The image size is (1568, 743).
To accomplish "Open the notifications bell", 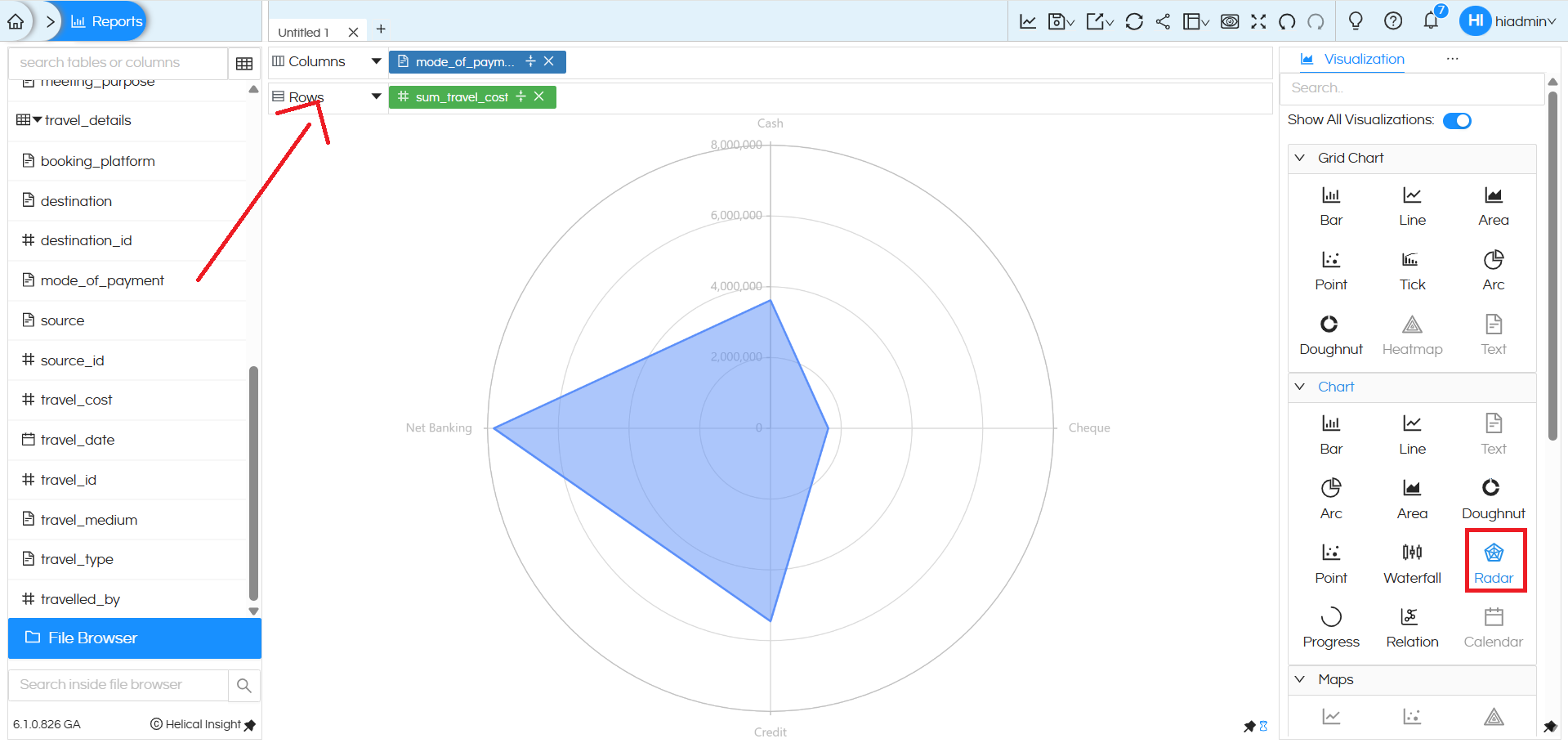I will 1431,21.
